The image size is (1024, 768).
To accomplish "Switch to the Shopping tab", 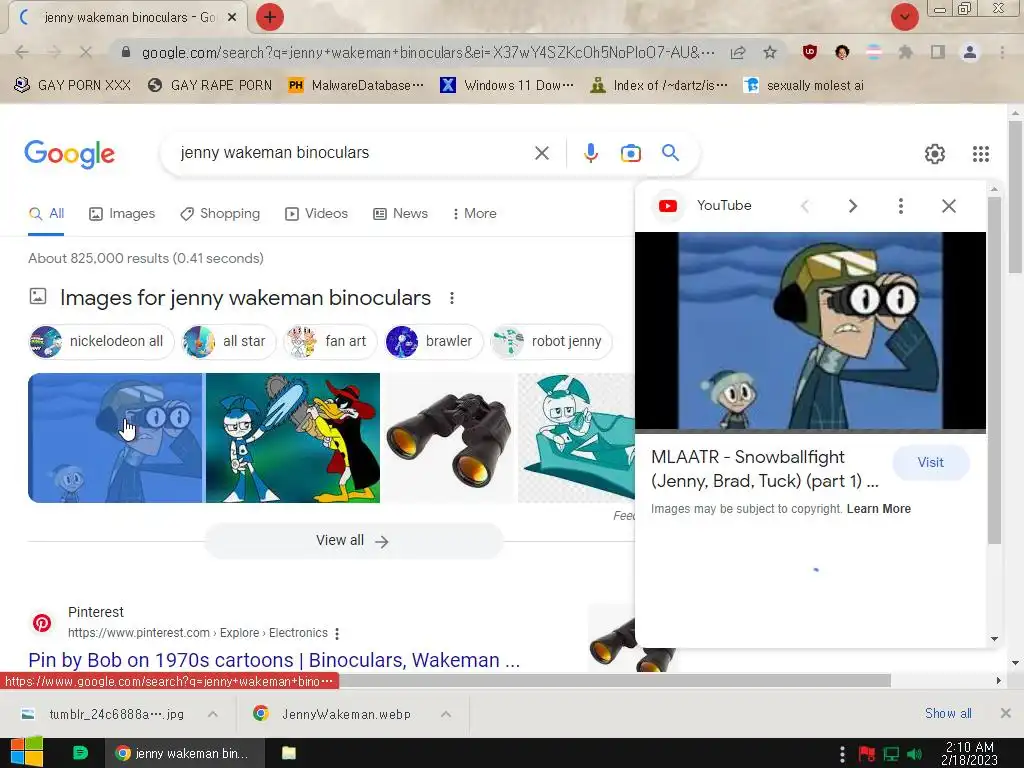I will (220, 214).
